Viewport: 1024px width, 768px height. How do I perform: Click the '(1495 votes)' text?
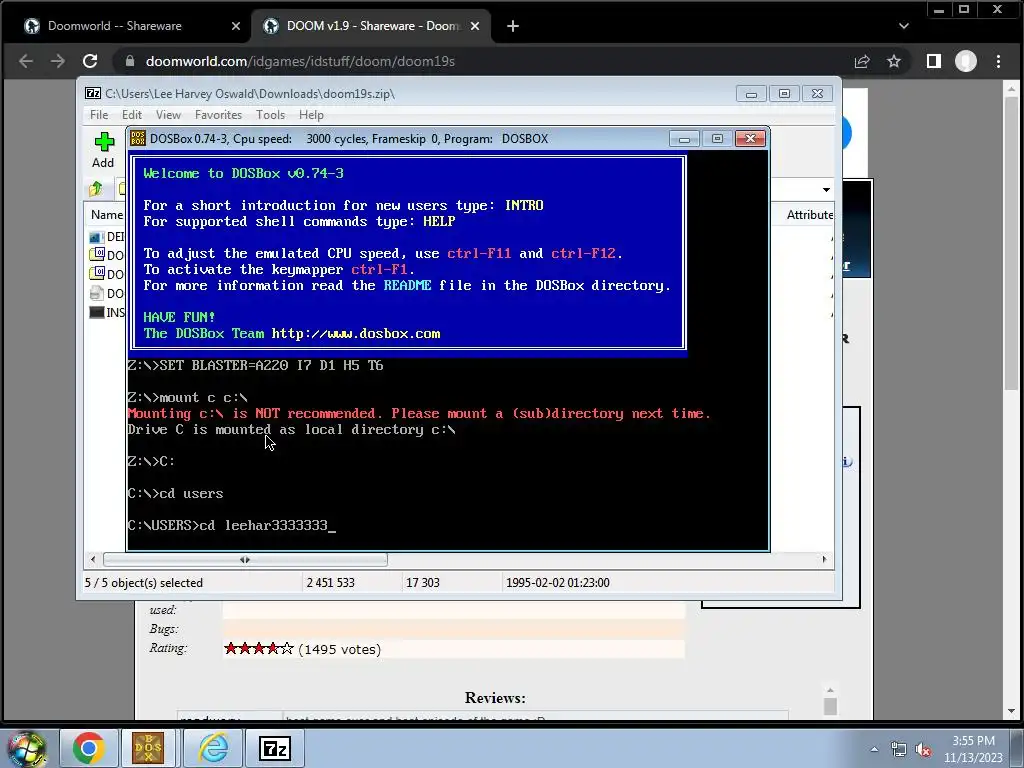click(x=340, y=649)
